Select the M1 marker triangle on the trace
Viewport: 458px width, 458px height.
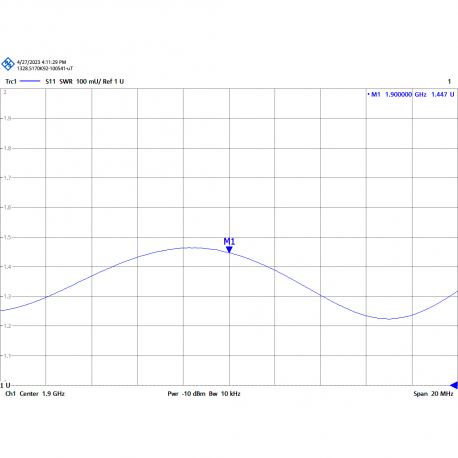(x=229, y=249)
